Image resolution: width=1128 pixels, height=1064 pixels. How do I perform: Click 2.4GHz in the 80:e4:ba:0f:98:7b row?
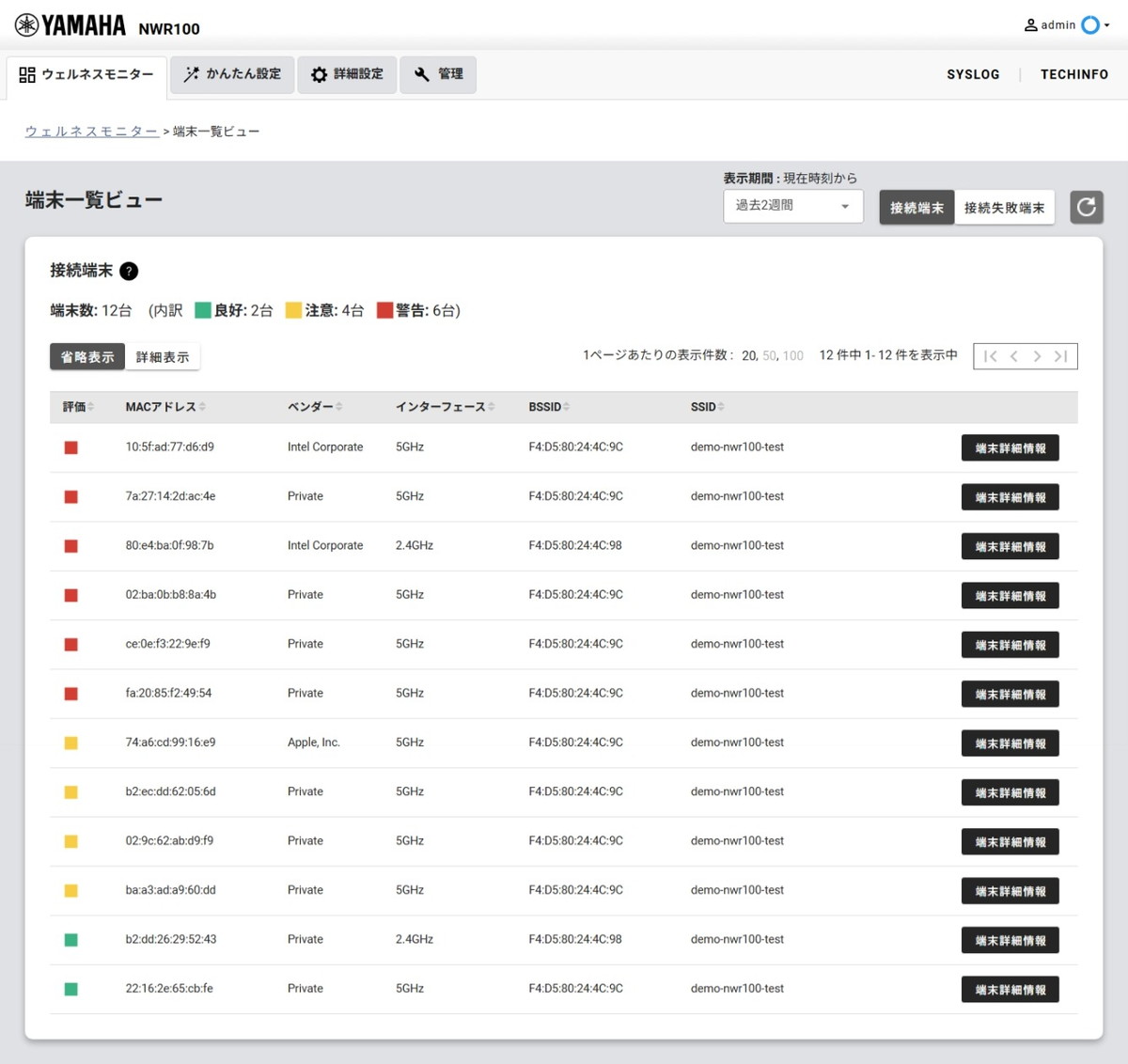415,545
